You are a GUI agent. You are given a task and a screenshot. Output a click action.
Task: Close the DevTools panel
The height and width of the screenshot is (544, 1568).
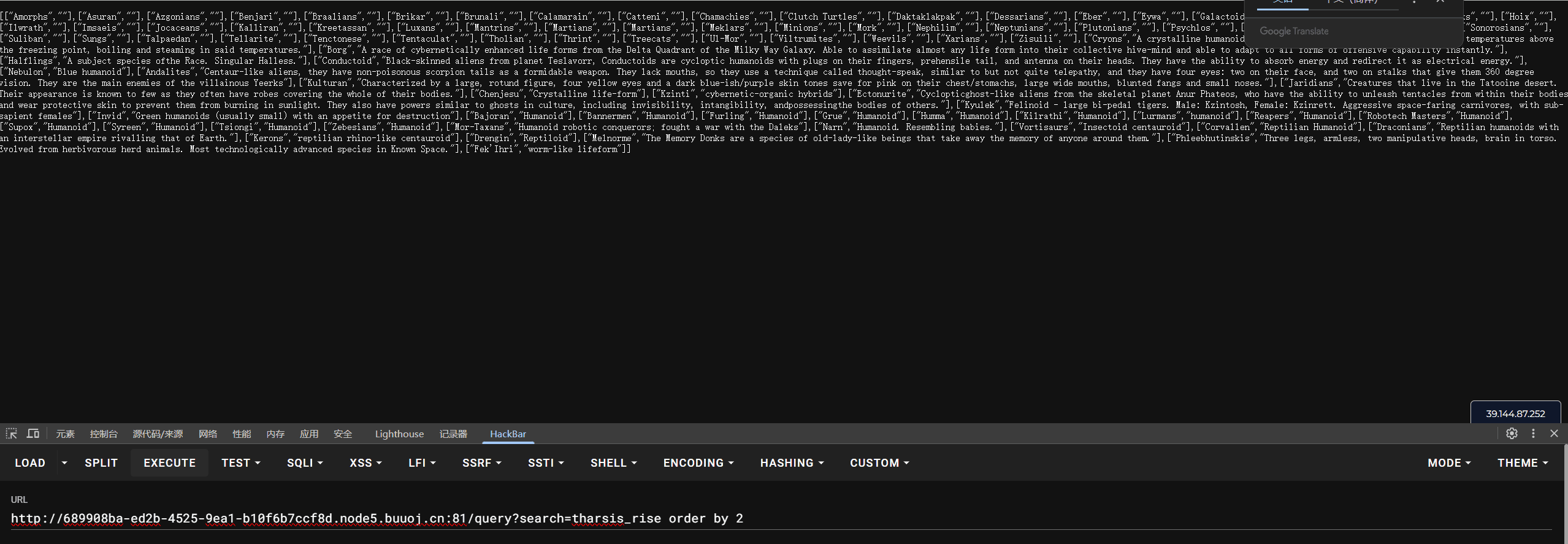point(1554,434)
